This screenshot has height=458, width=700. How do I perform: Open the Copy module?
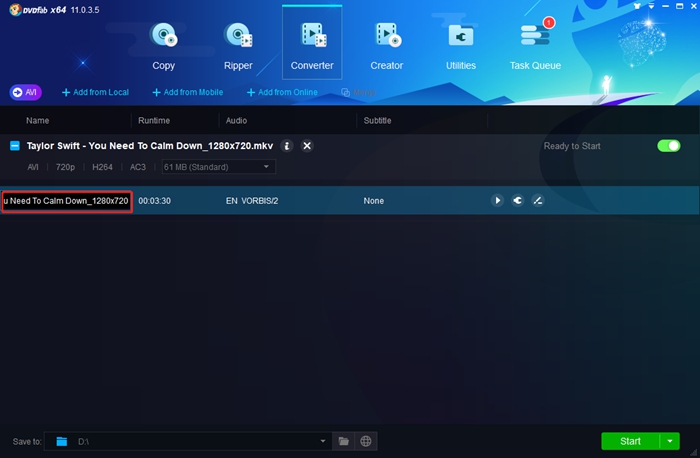click(x=163, y=45)
